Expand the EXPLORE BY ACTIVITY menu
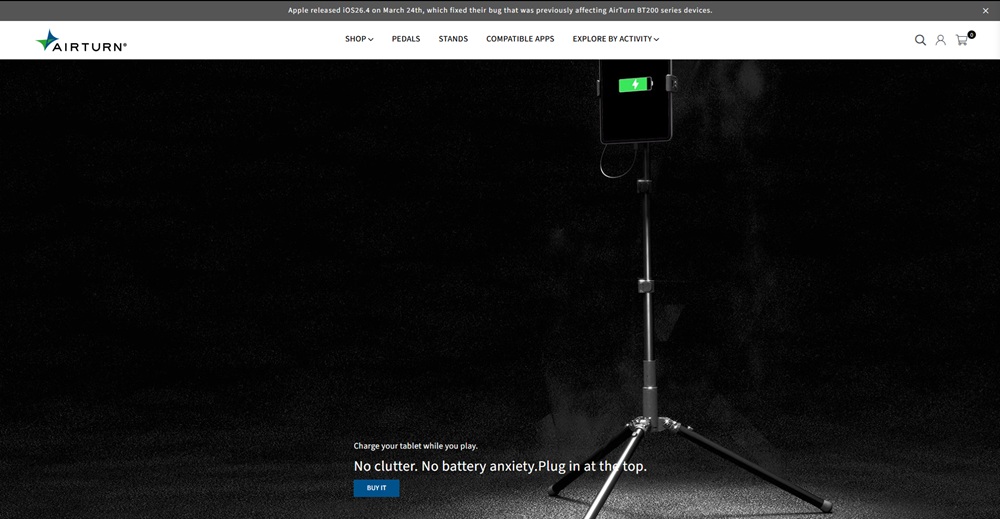1000x519 pixels. [x=612, y=39]
